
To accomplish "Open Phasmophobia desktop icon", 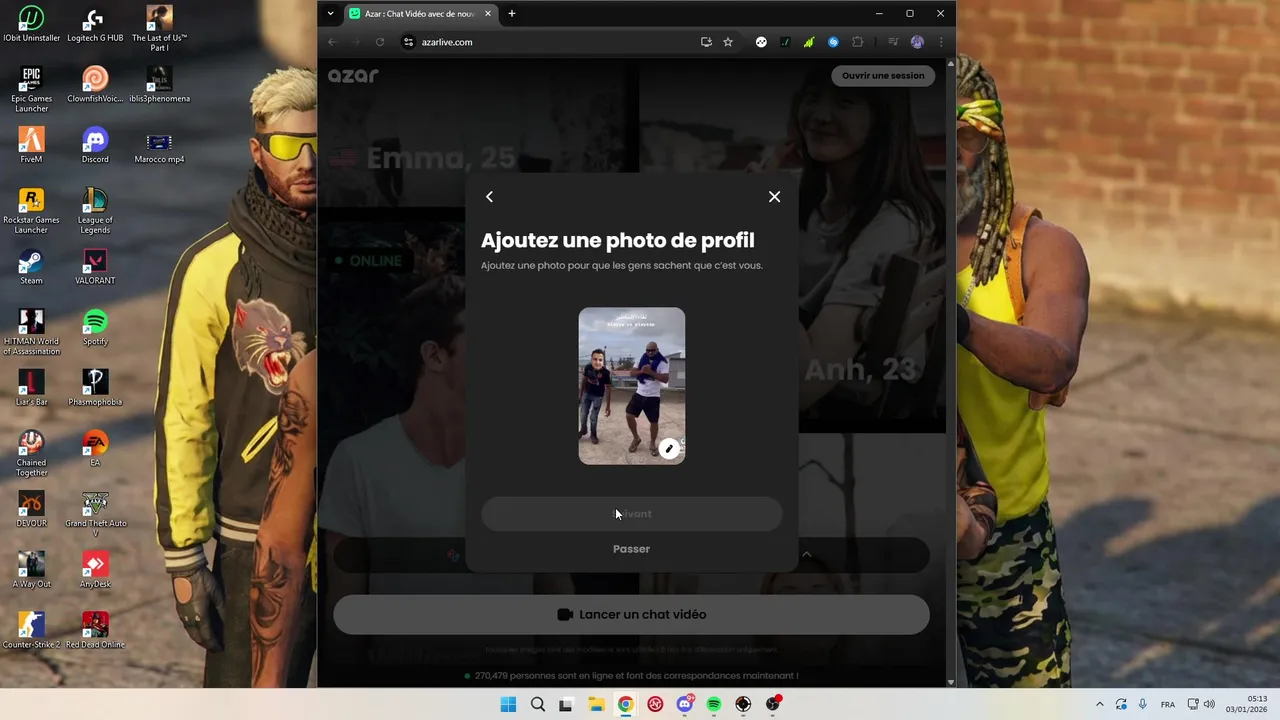I will pos(95,388).
